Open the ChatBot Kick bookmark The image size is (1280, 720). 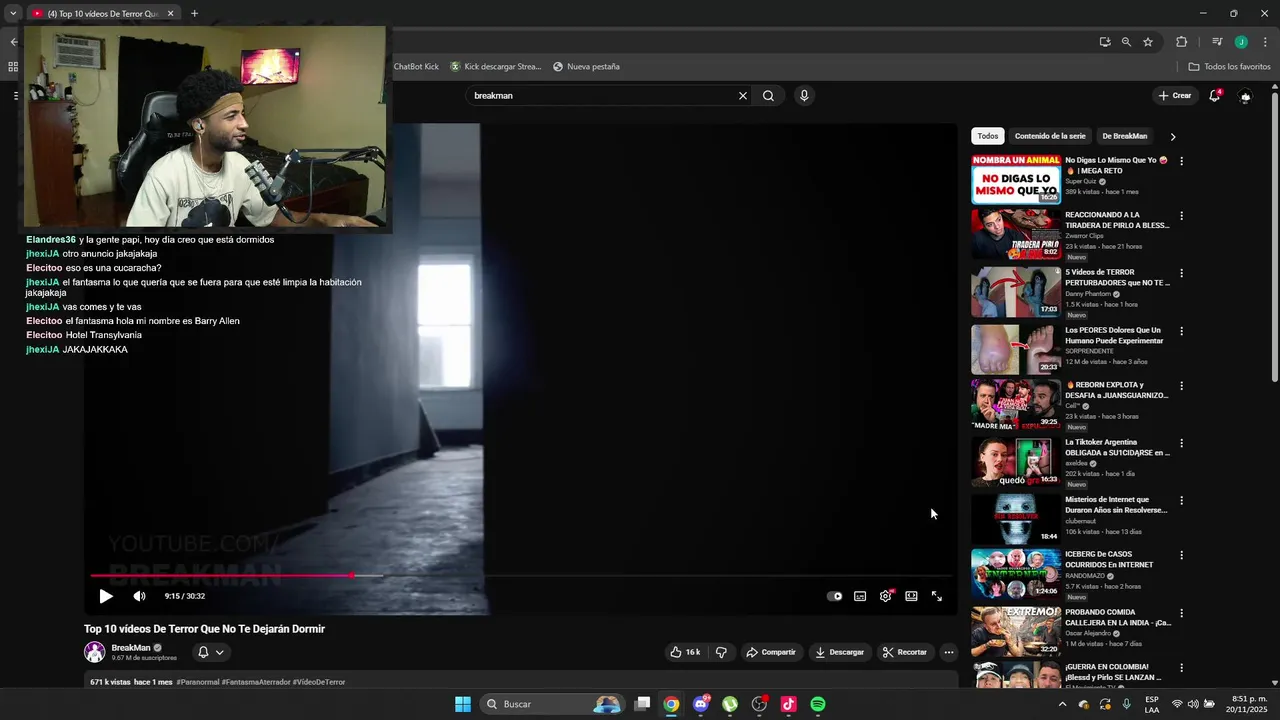(416, 67)
